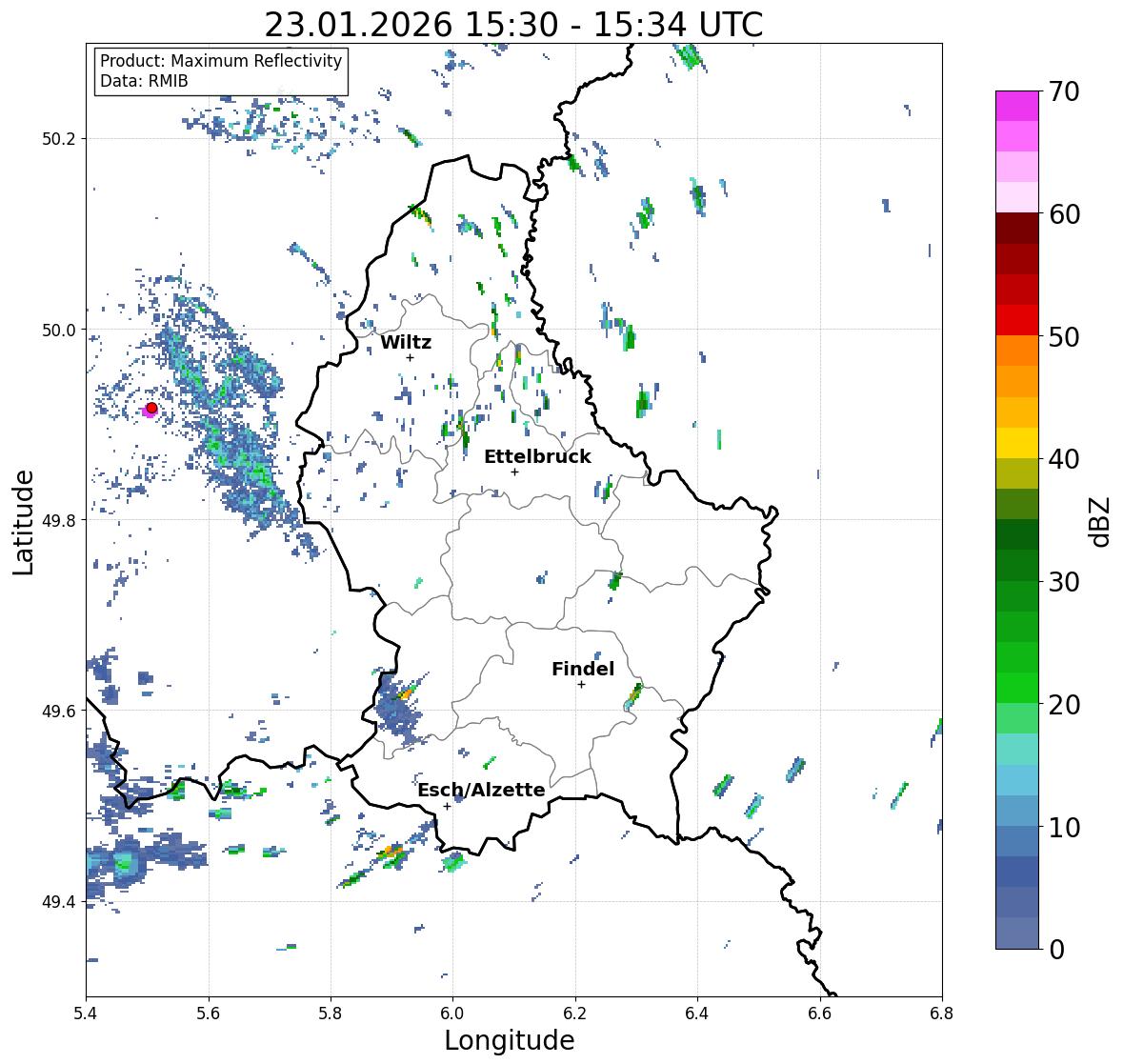The height and width of the screenshot is (1064, 1123).
Task: Click the colorbar tick label 0
Action: (1057, 950)
